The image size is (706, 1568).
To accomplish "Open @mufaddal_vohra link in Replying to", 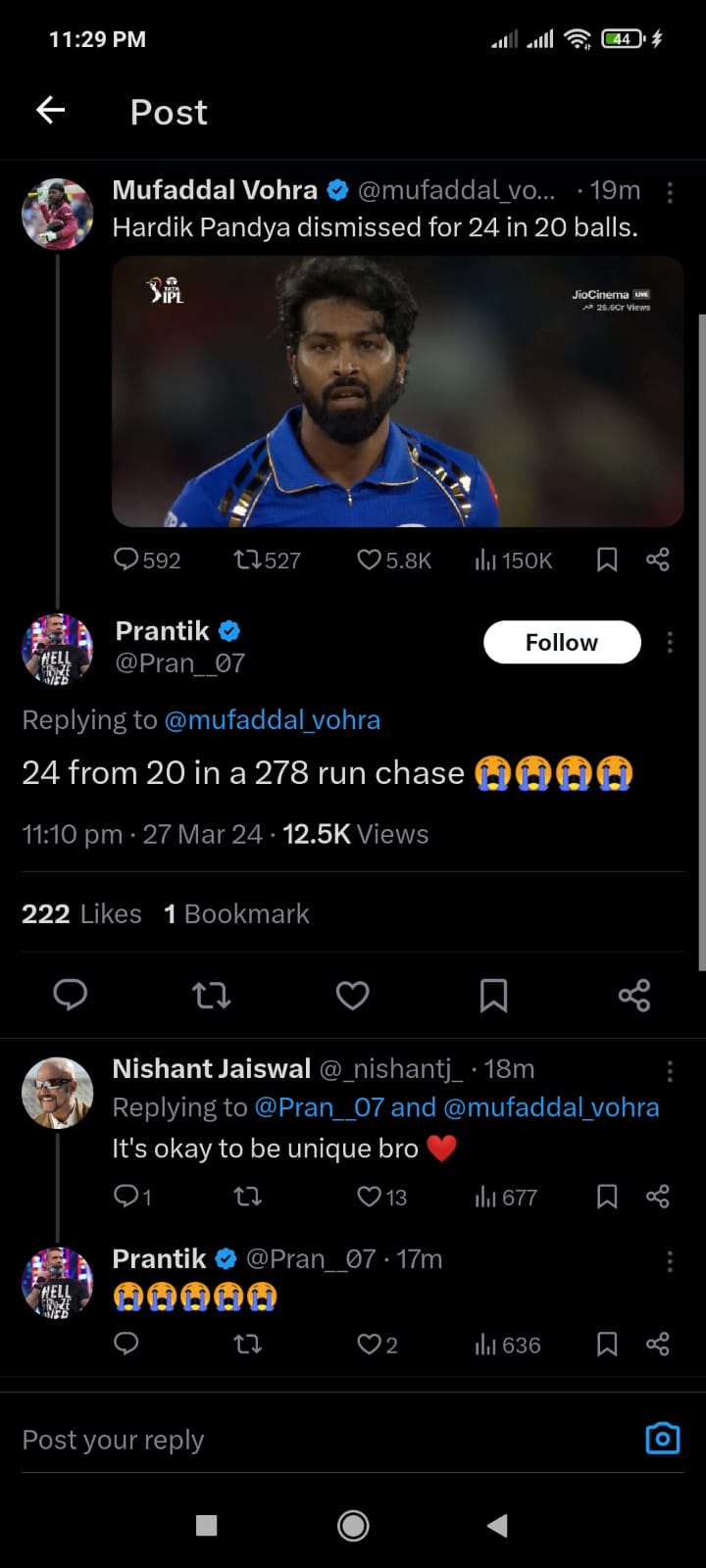I will tap(272, 720).
